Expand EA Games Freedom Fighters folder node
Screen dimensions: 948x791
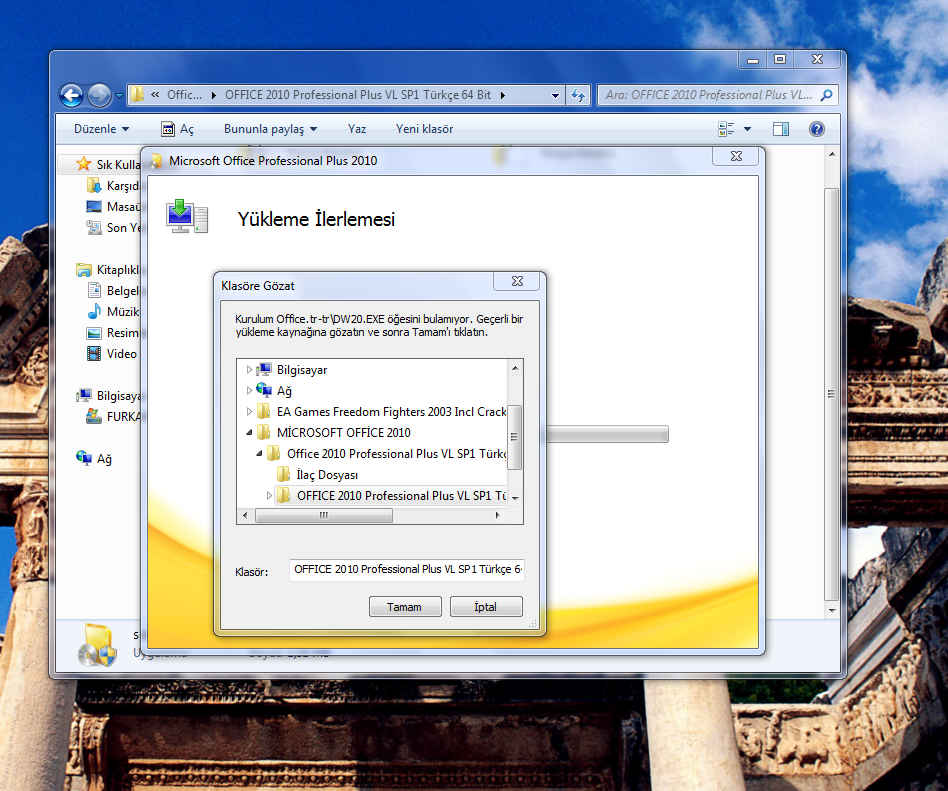pyautogui.click(x=249, y=412)
